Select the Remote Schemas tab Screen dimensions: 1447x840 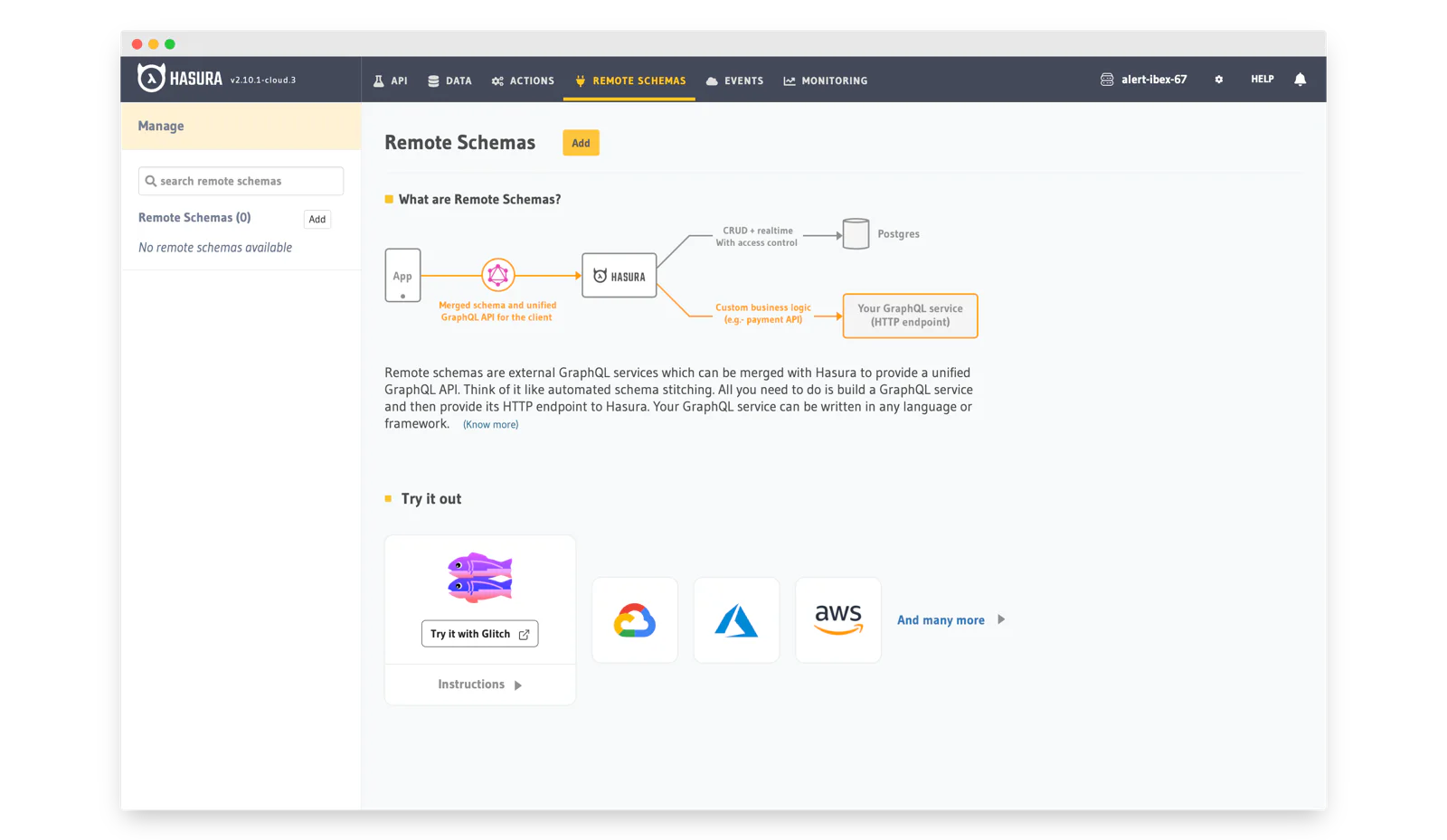629,80
